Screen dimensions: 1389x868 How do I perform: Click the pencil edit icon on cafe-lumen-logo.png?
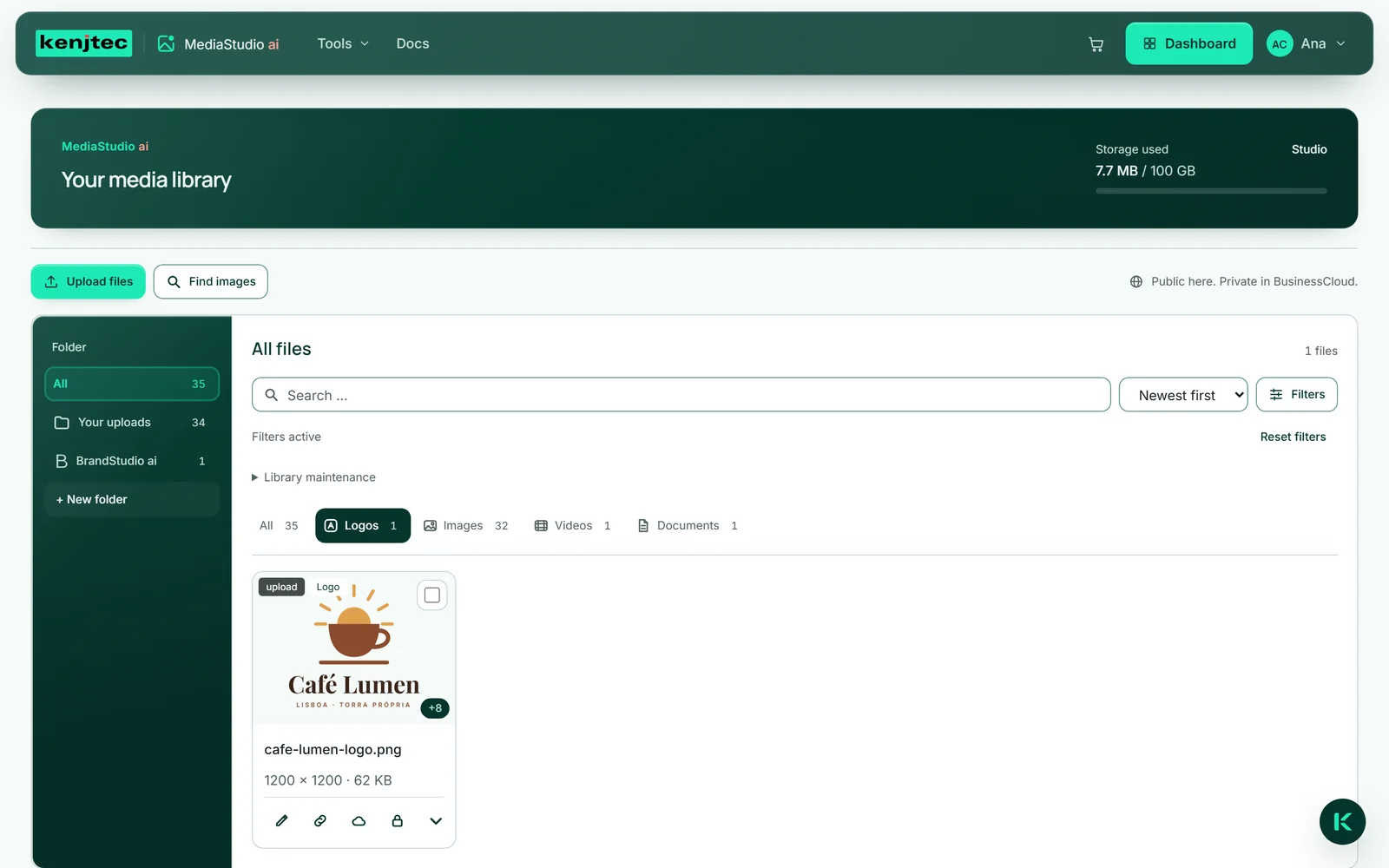(281, 821)
